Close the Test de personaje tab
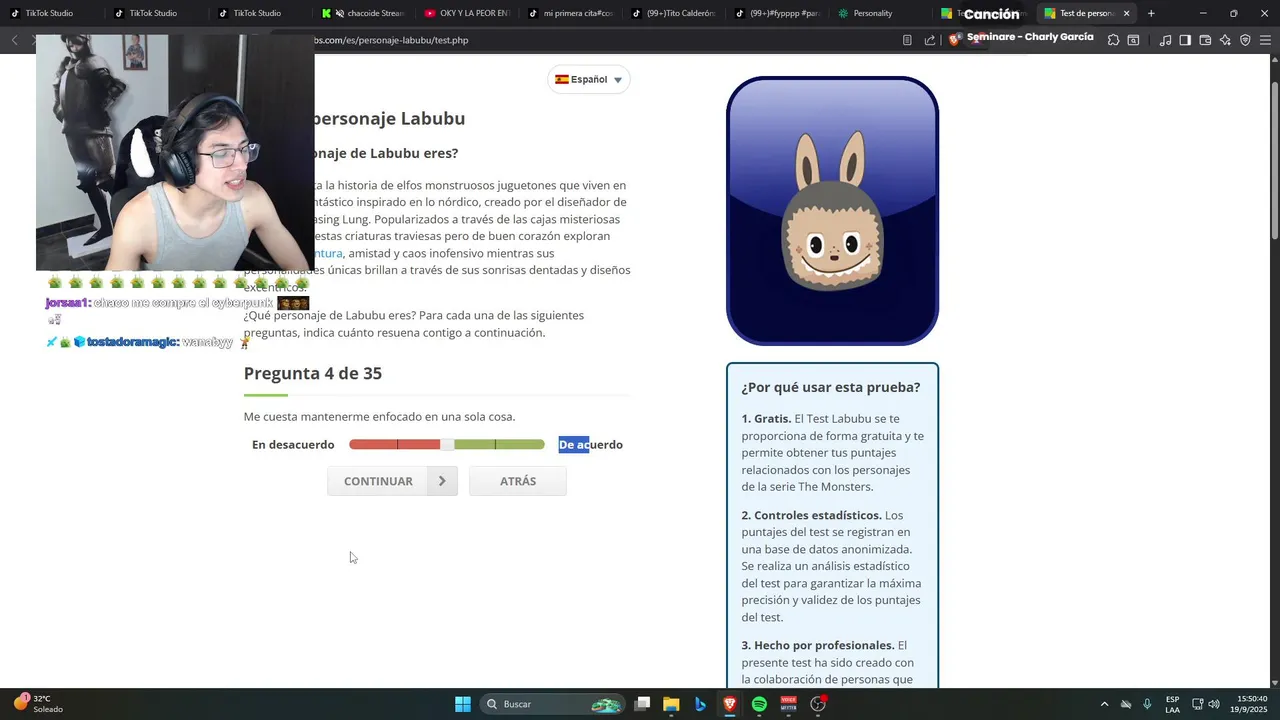Screen dimensions: 1280x720 (x=1127, y=13)
